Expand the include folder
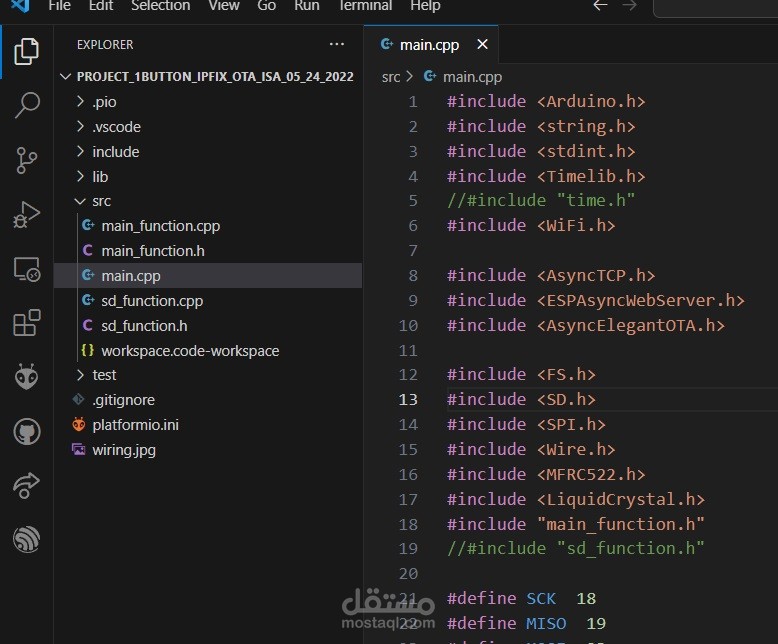 [x=207, y=151]
